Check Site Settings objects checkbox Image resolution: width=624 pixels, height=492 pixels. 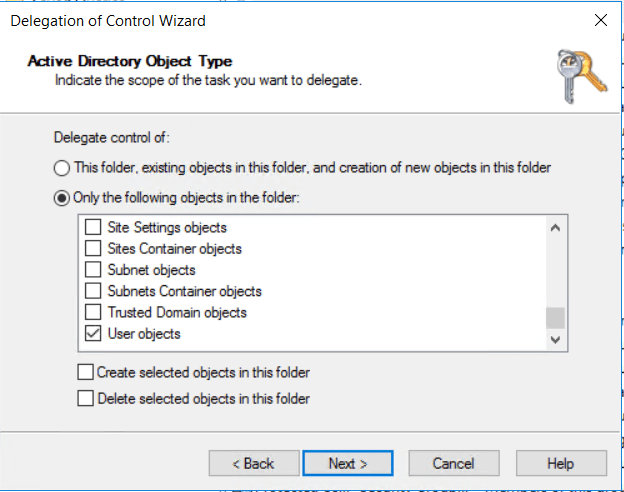coord(92,228)
